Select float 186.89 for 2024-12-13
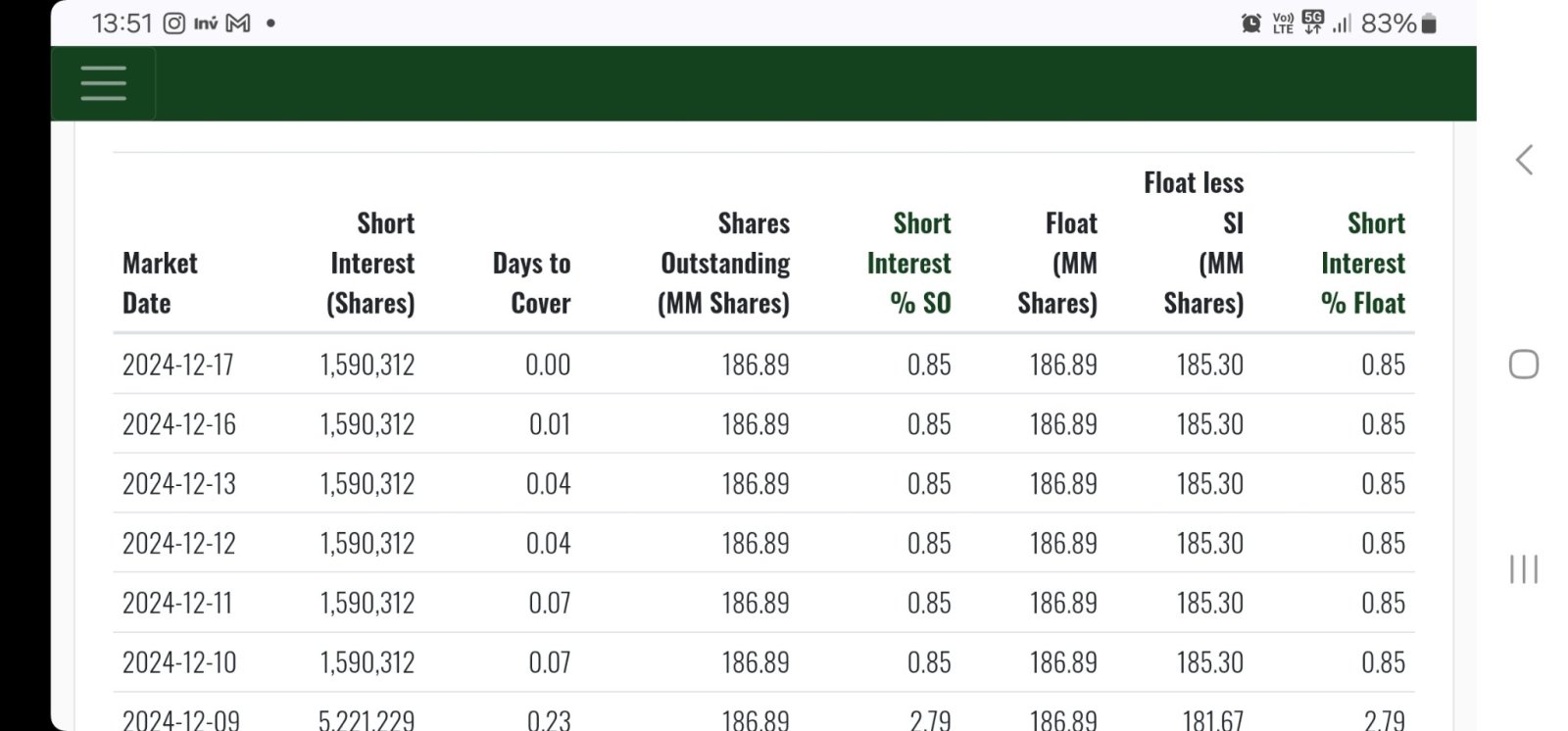 [1063, 484]
